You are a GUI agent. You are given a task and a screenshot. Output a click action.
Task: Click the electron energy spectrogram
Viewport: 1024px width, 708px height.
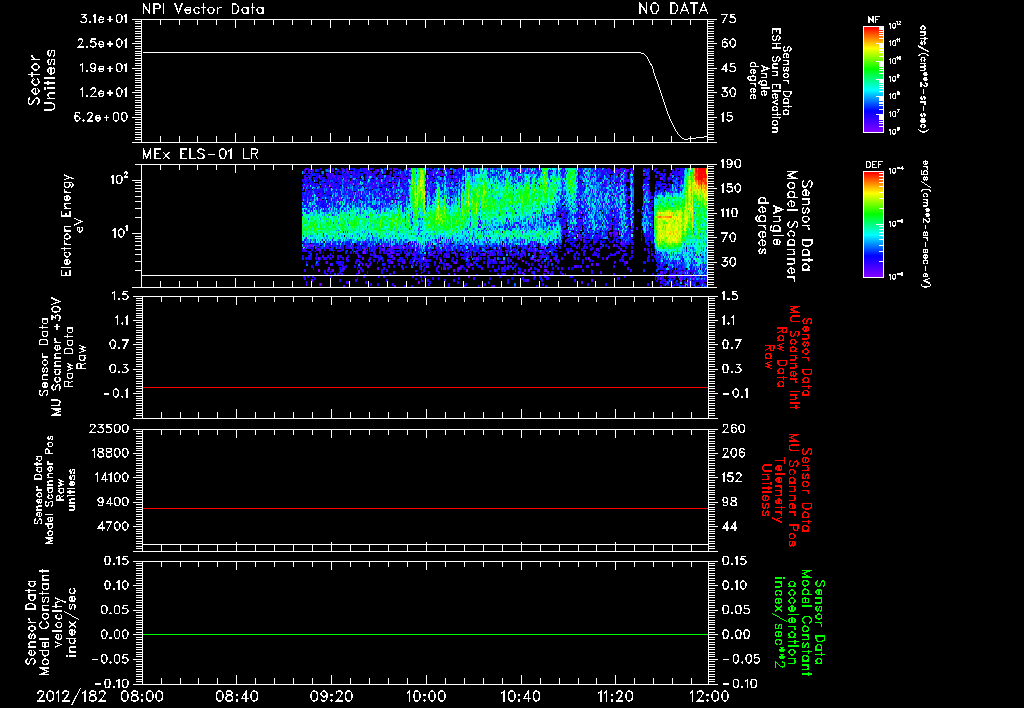[505, 227]
